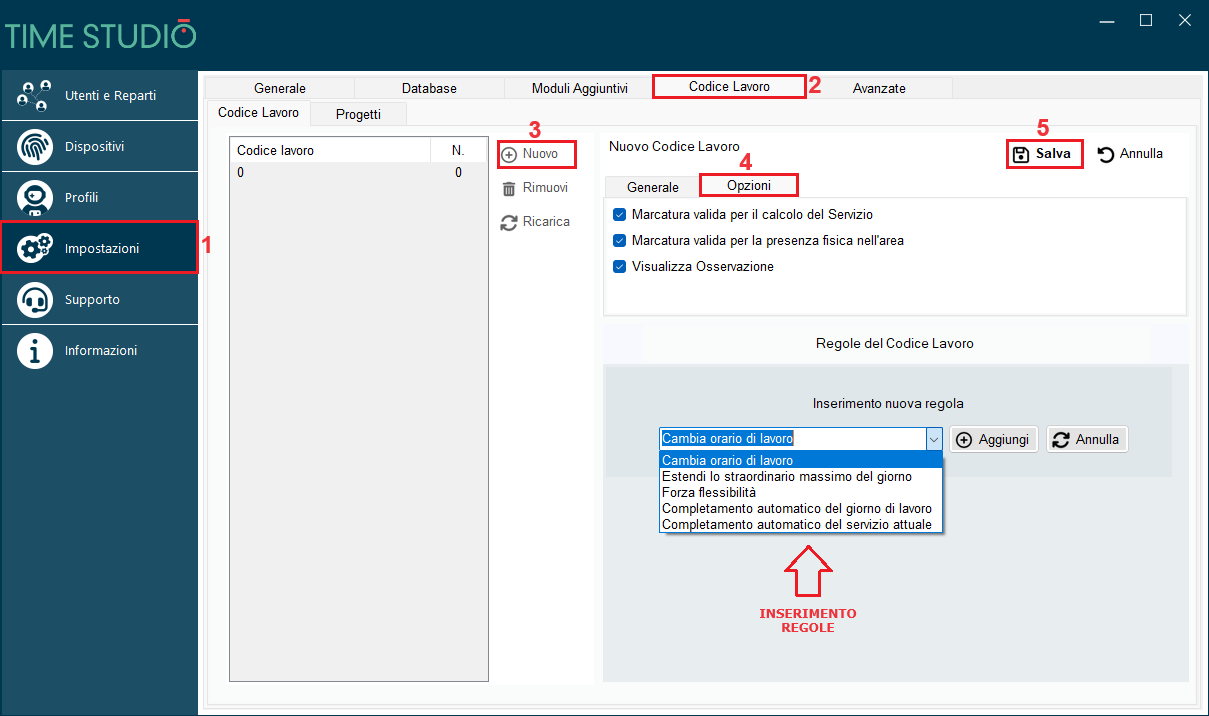Select the top Codice Lavoro tab
The height and width of the screenshot is (716, 1209).
click(x=729, y=87)
